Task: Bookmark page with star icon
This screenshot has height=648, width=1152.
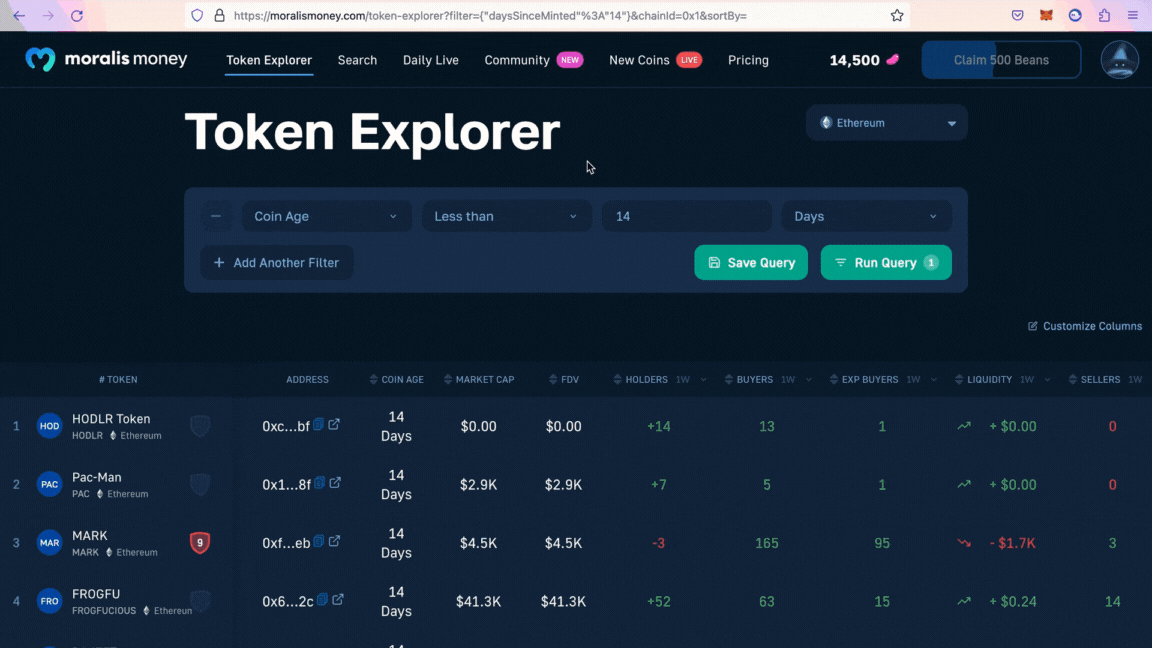Action: click(896, 15)
